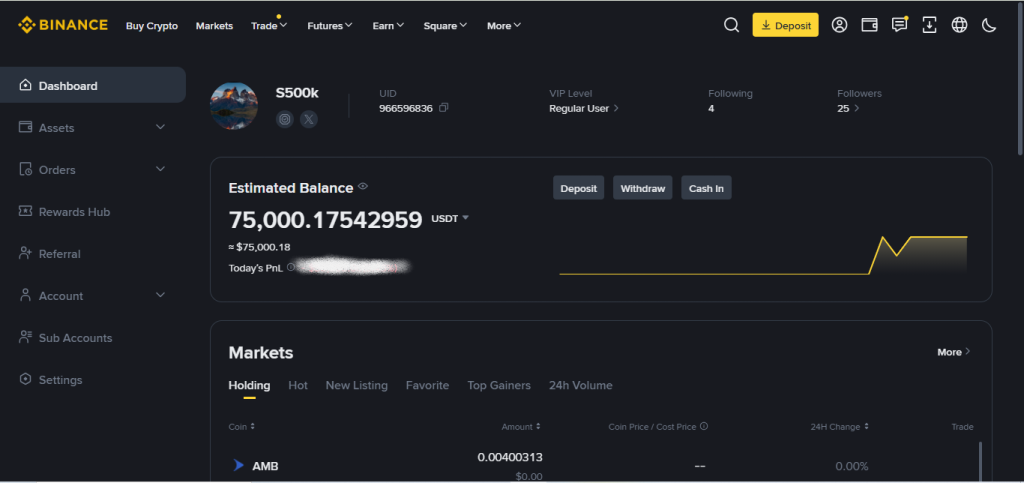Sort holdings by the Amount column header
Viewport: 1024px width, 483px height.
tap(520, 427)
